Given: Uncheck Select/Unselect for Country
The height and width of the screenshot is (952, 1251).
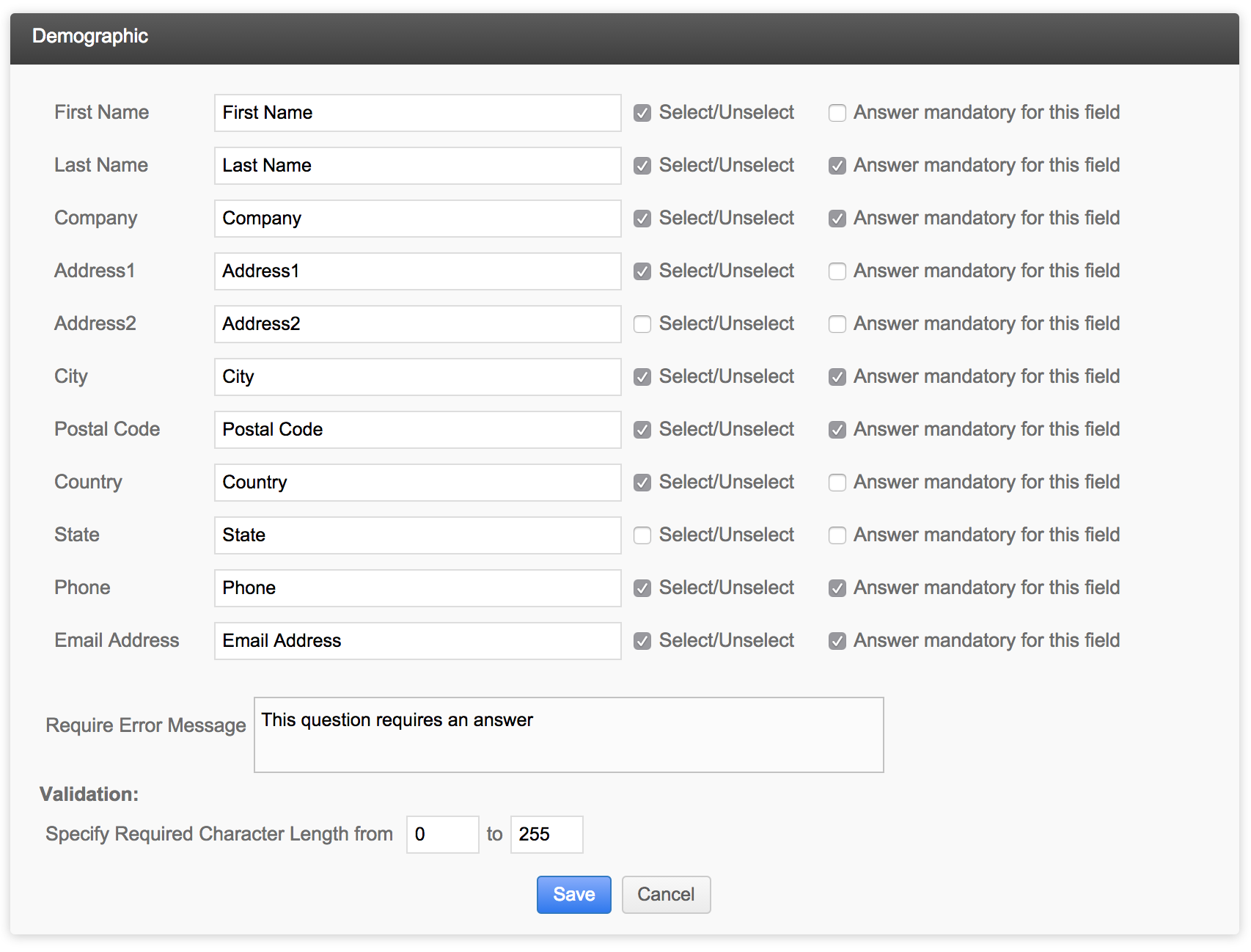Looking at the screenshot, I should click(x=642, y=483).
